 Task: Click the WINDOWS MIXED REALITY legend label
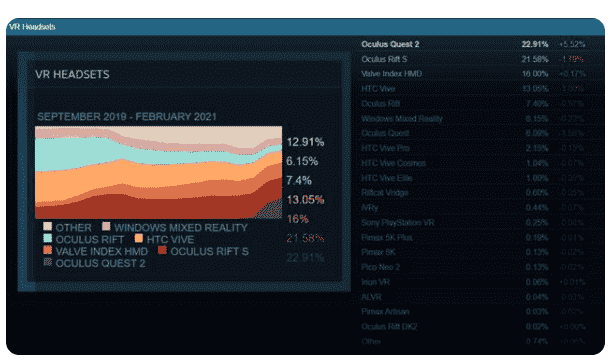(181, 228)
